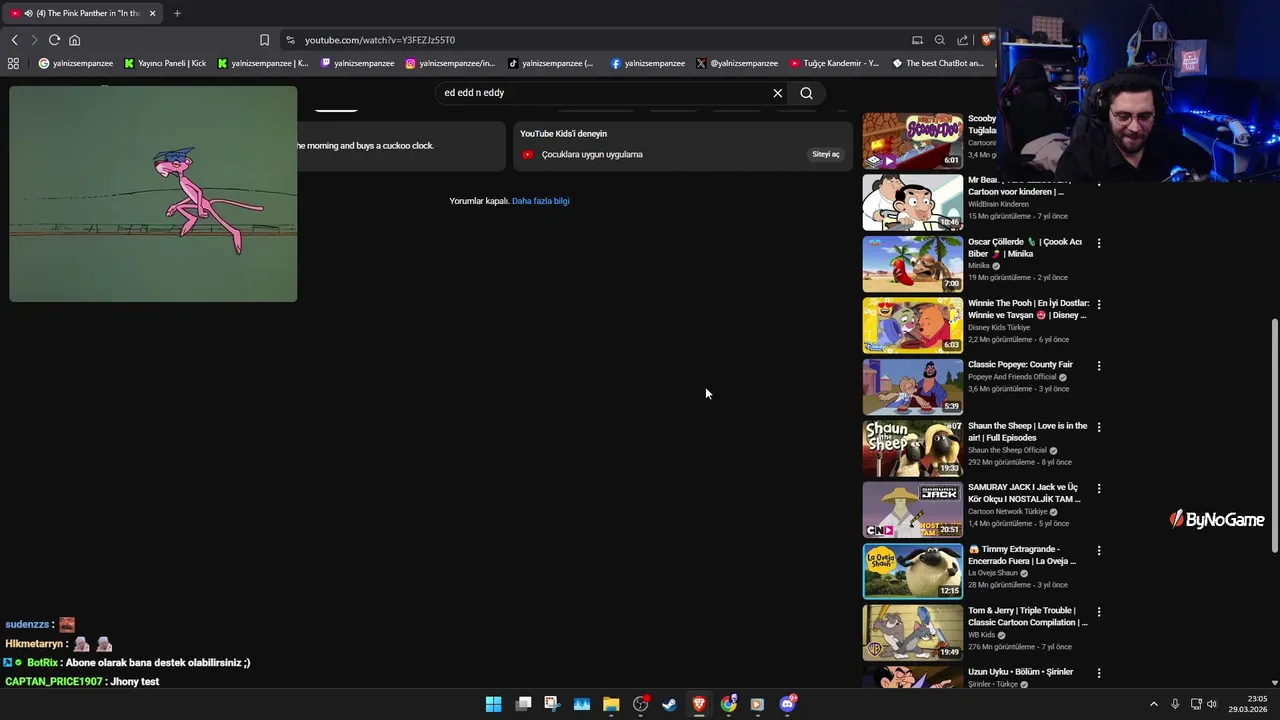Click the page vertical scrollbar
This screenshot has width=1280, height=720.
(1274, 435)
